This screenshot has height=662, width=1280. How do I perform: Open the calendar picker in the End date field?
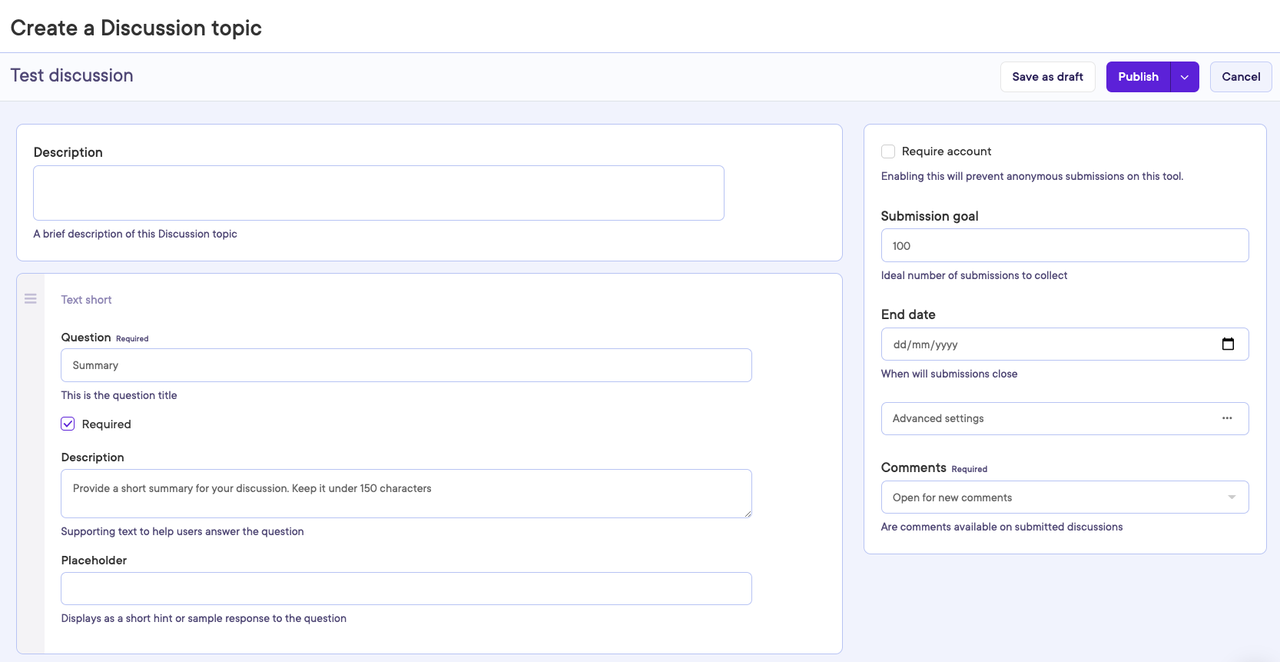(1228, 343)
